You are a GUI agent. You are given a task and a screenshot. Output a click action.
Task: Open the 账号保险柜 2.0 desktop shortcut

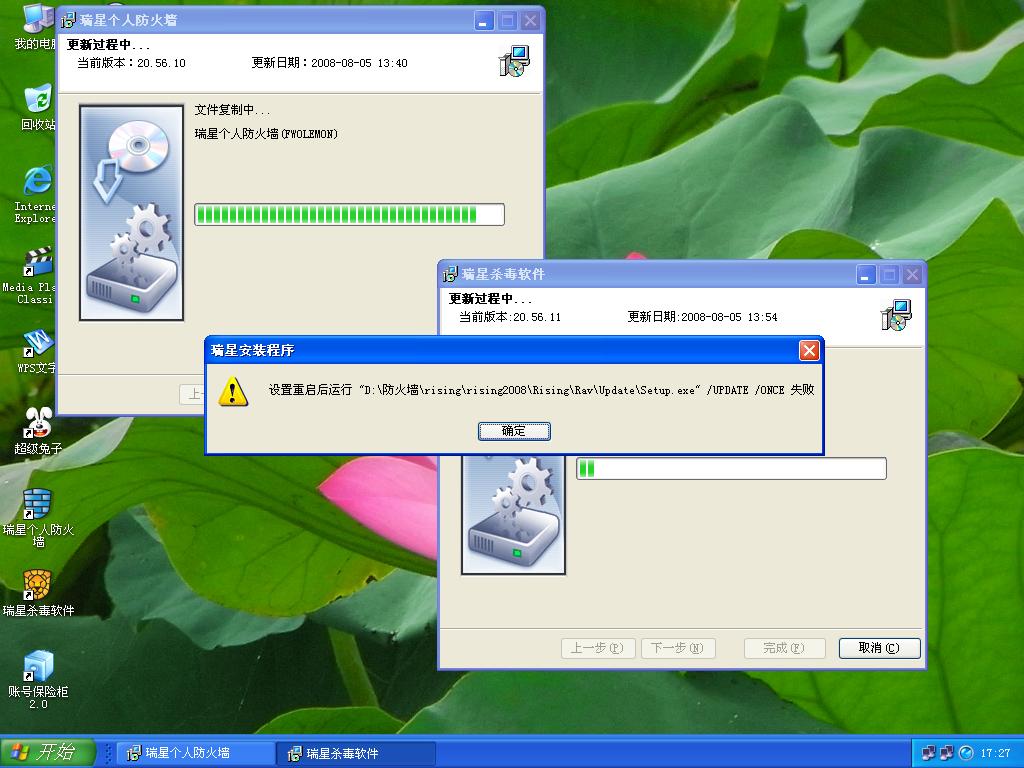click(38, 680)
